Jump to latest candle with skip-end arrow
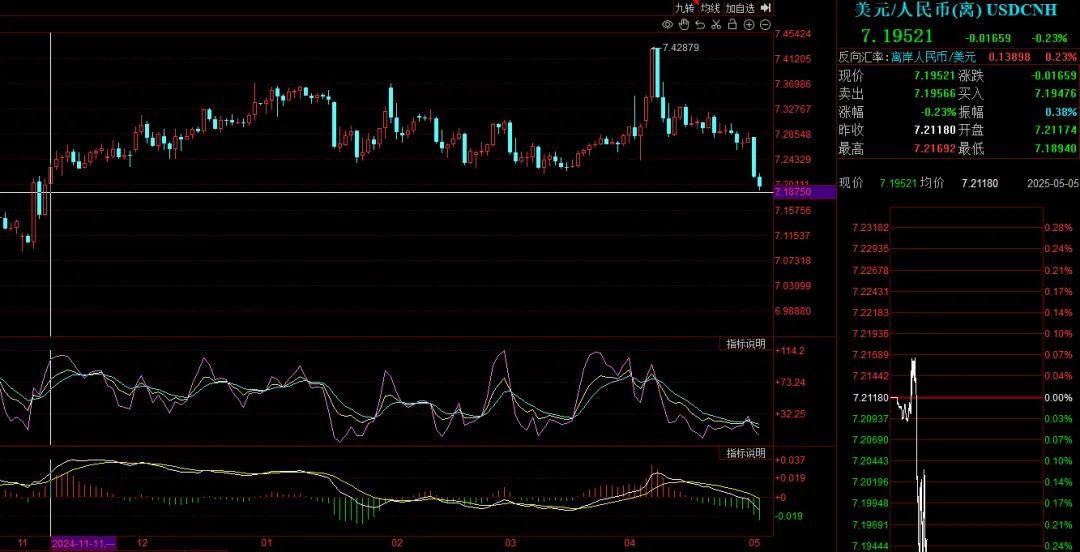The width and height of the screenshot is (1080, 552). click(766, 7)
